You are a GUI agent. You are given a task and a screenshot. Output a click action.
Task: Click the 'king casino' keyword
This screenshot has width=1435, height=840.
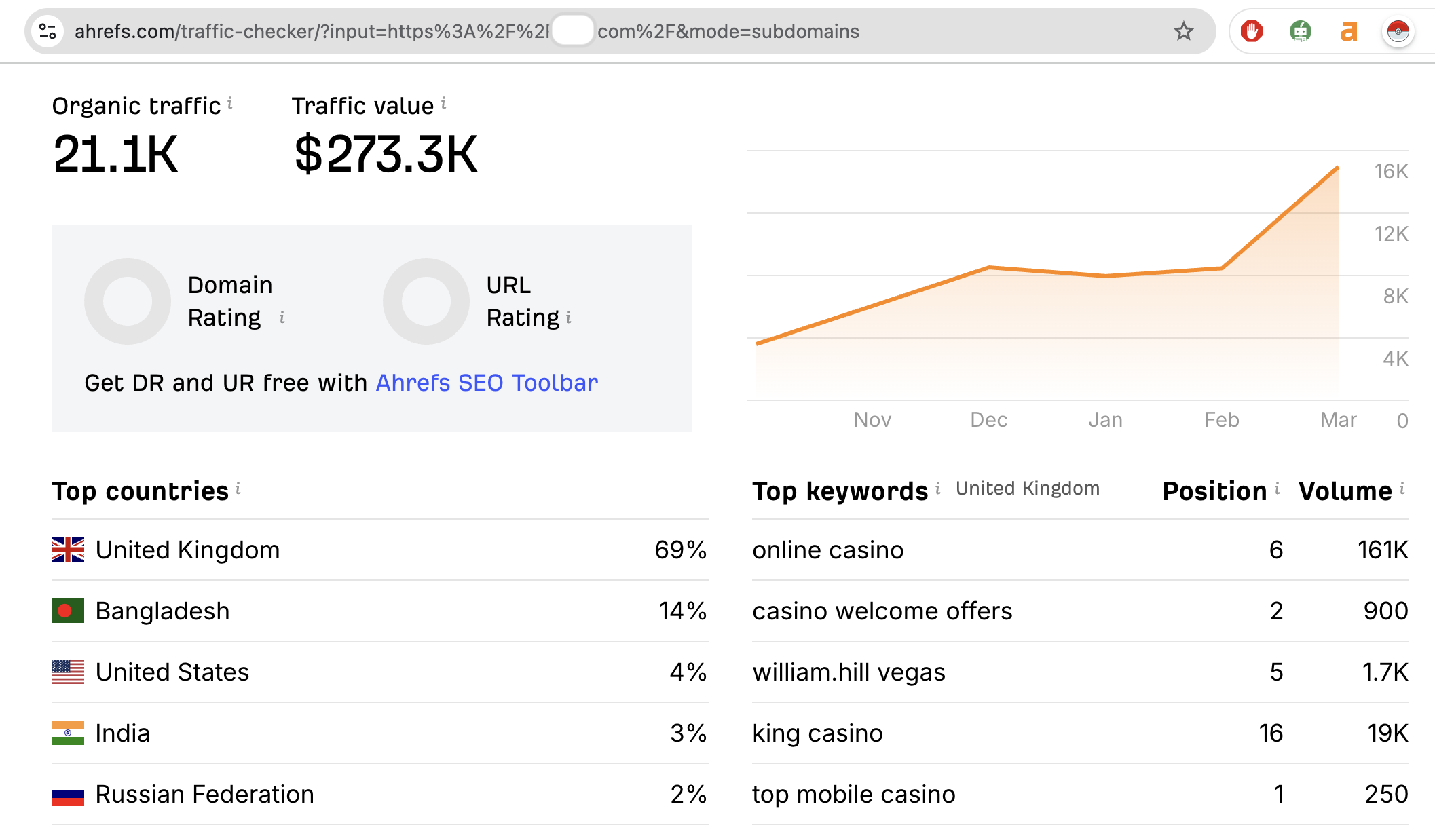pos(817,733)
